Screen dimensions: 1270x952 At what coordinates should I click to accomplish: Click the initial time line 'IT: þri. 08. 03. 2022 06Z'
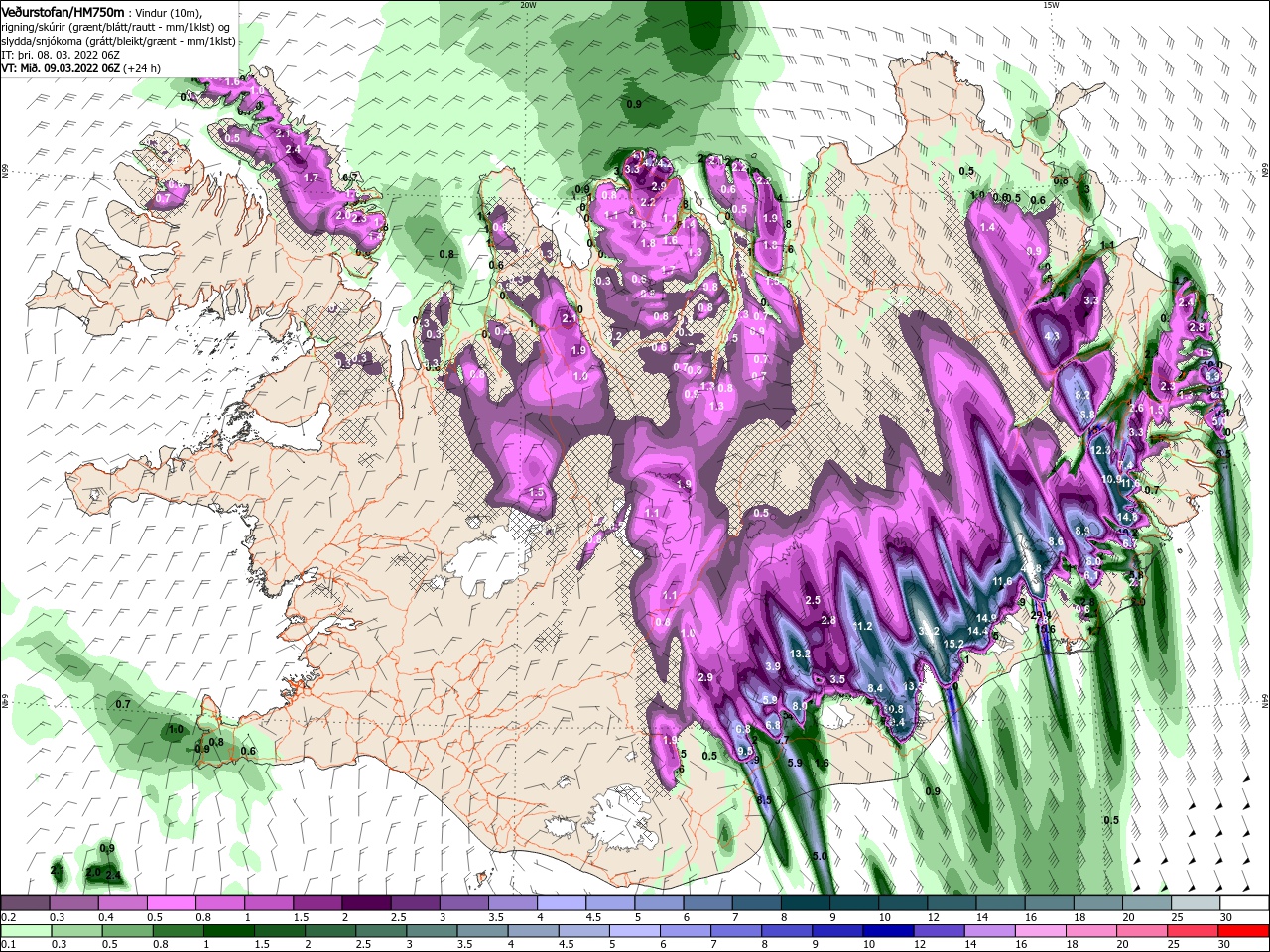pyautogui.click(x=60, y=55)
